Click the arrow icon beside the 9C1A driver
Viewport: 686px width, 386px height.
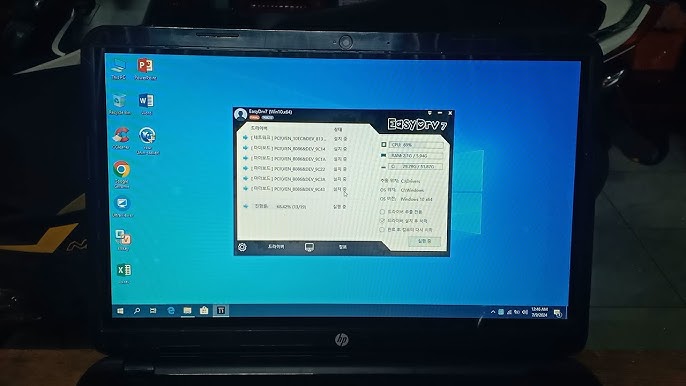pyautogui.click(x=245, y=158)
